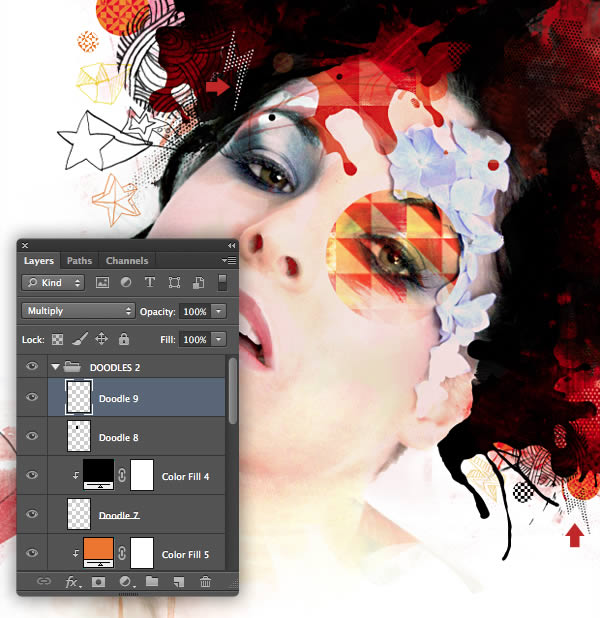600x618 pixels.
Task: Open the Multiply blend mode dropdown
Action: pyautogui.click(x=78, y=311)
